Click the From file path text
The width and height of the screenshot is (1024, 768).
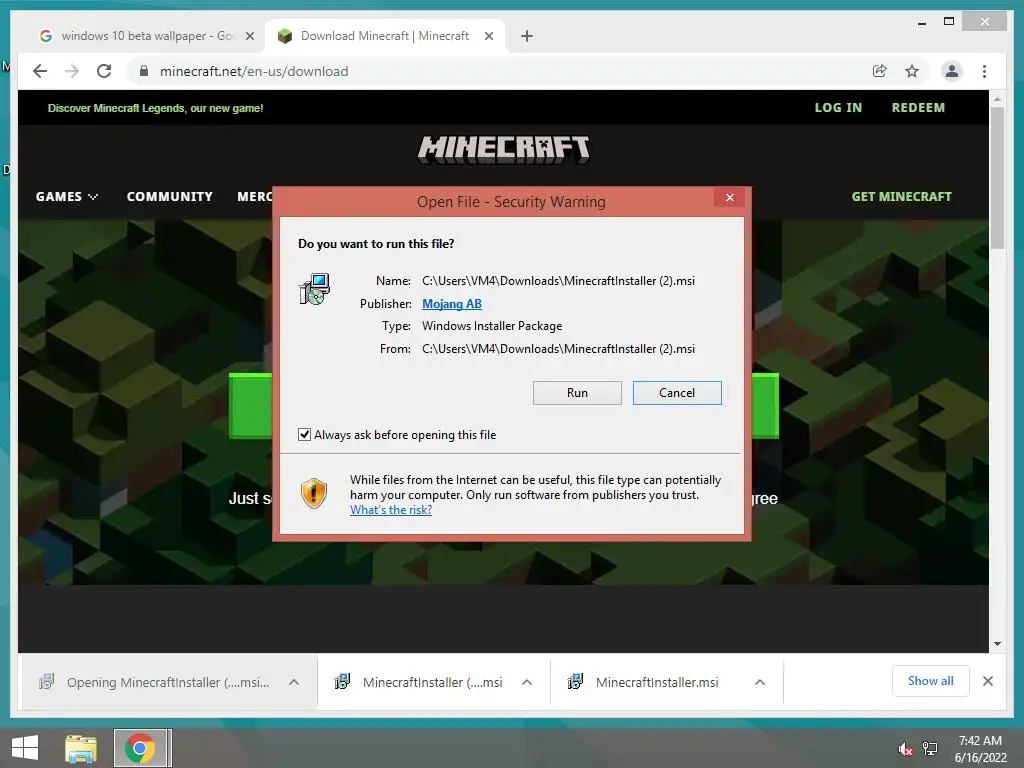pyautogui.click(x=558, y=349)
